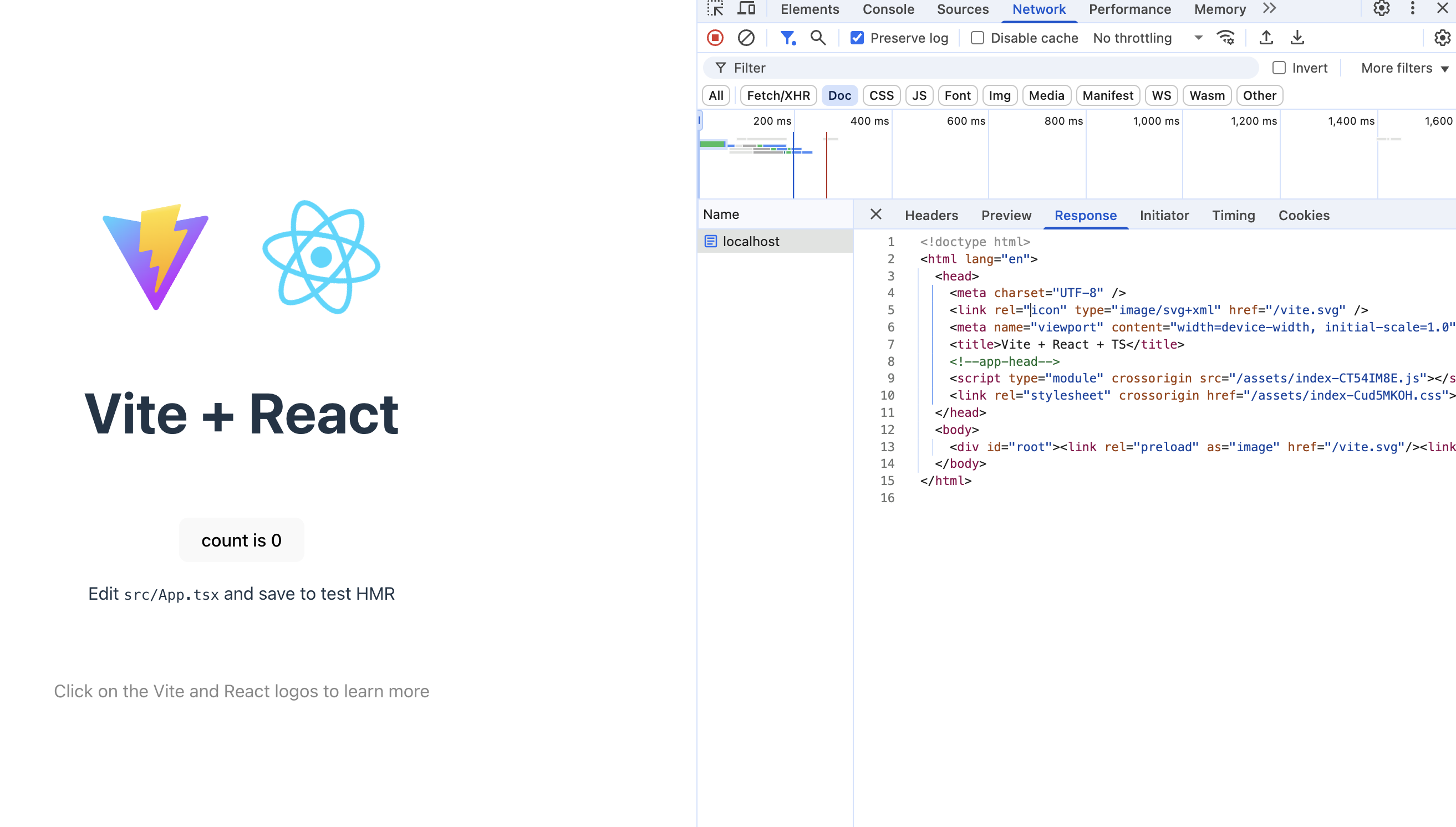Switch to the Console tab
Screen dimensions: 1456x827
tap(888, 9)
